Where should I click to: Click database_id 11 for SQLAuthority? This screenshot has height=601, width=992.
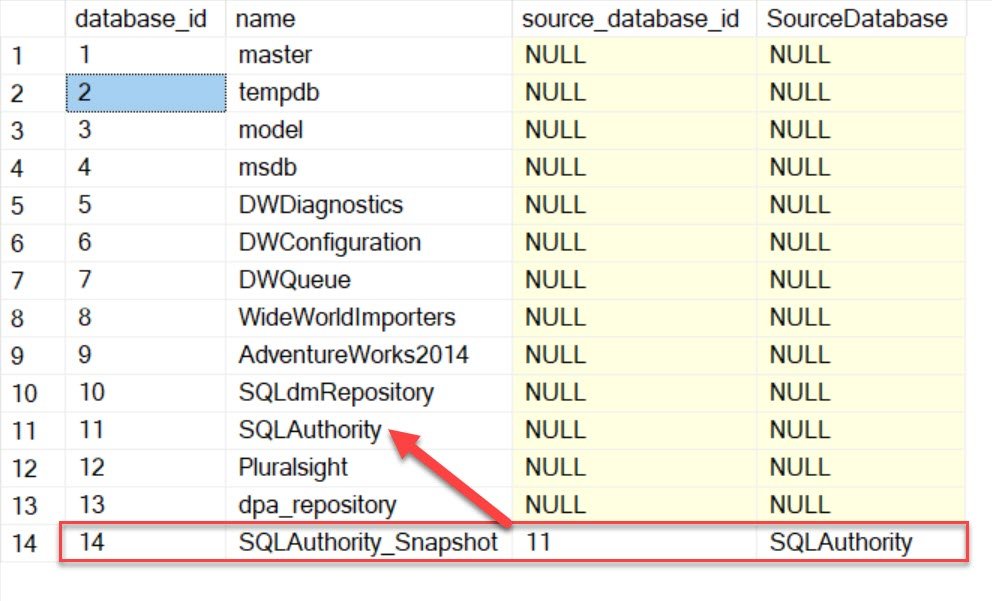(x=146, y=430)
